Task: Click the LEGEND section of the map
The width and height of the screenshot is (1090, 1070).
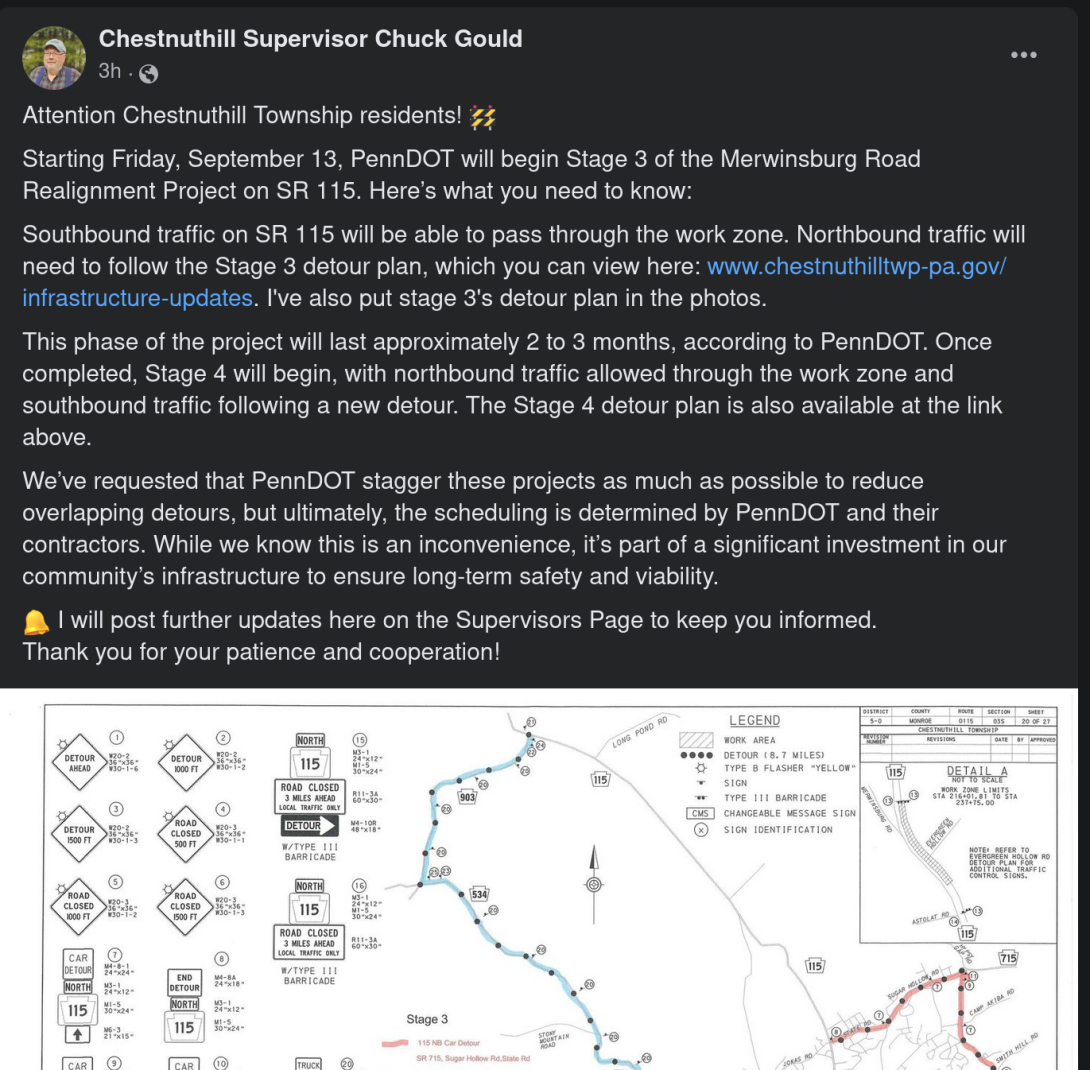Action: click(755, 720)
